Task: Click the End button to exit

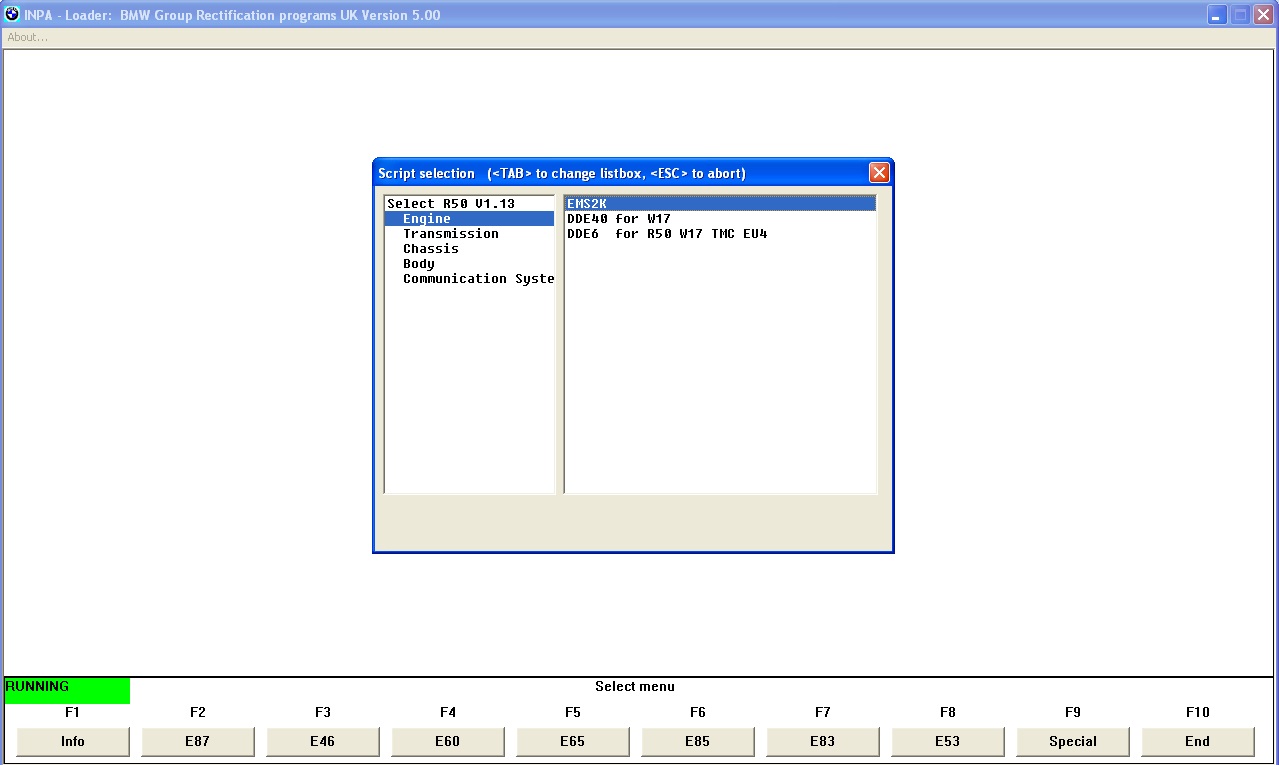Action: click(1197, 741)
